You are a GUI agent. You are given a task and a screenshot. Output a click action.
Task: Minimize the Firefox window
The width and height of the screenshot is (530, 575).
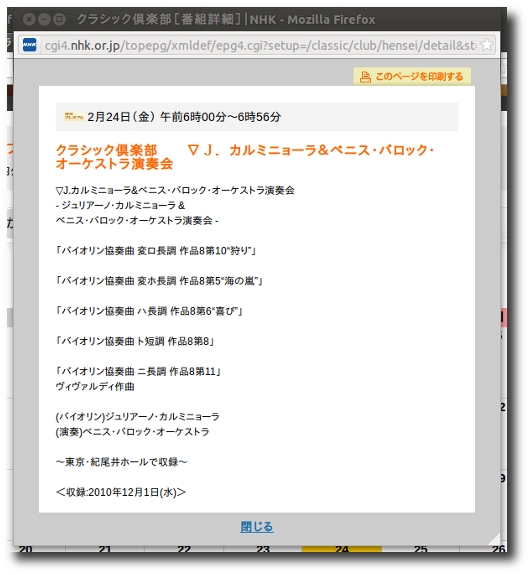(44, 19)
